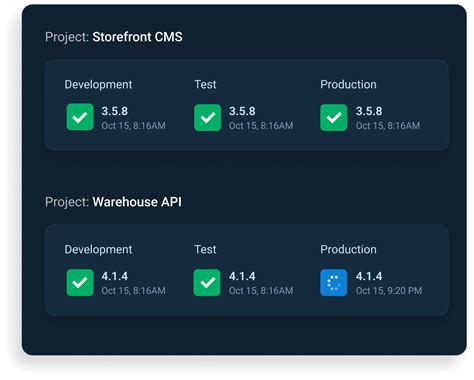
Task: Select Test label under Warehouse API
Action: point(205,249)
